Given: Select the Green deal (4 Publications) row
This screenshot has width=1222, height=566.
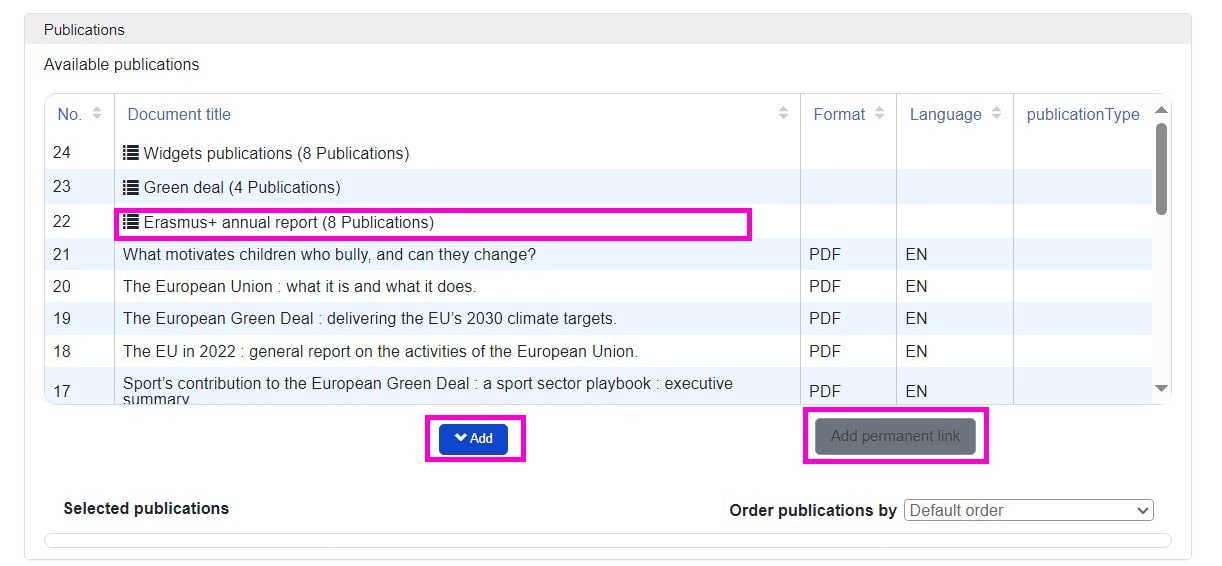Looking at the screenshot, I should coord(241,187).
